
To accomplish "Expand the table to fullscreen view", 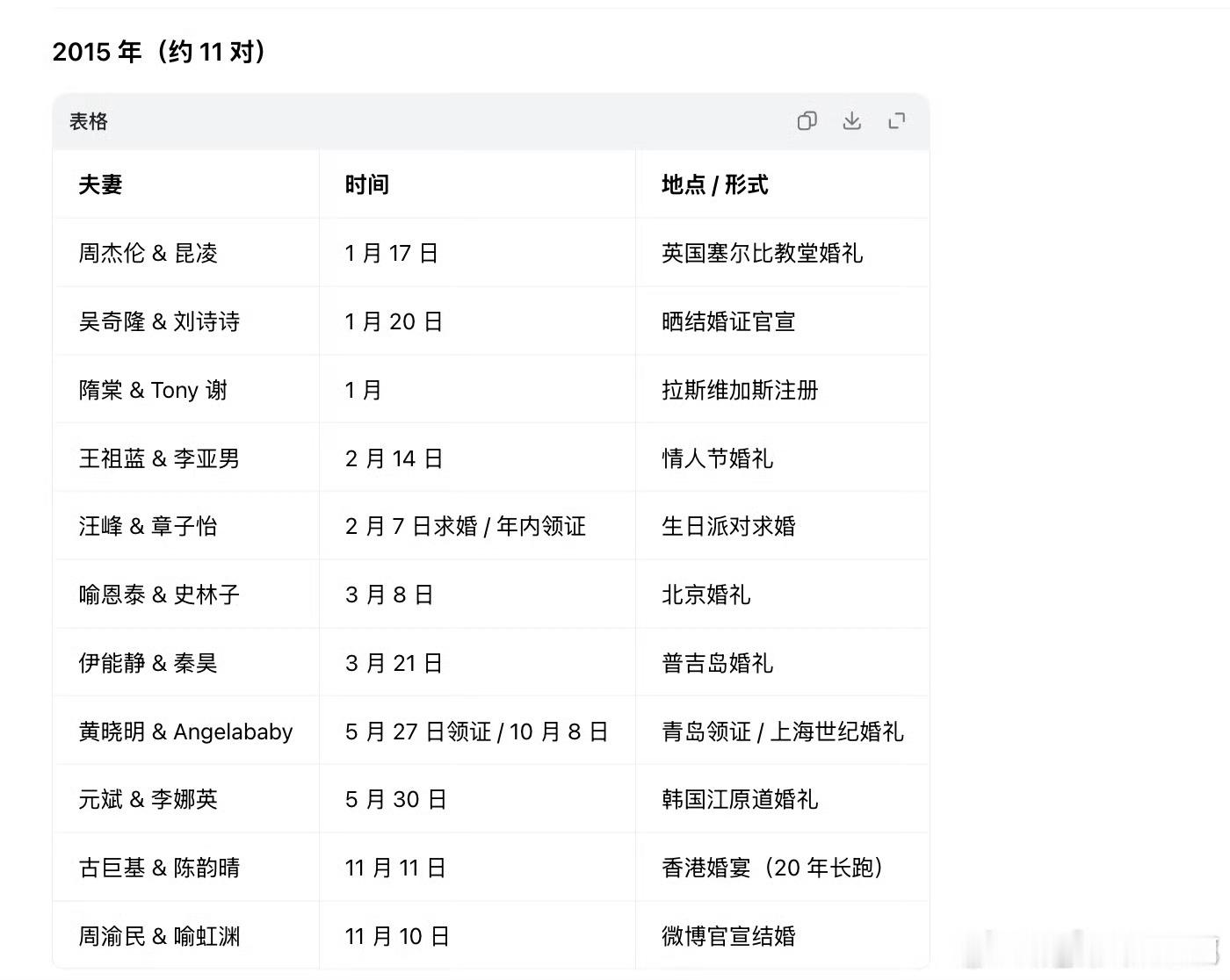I will (896, 121).
